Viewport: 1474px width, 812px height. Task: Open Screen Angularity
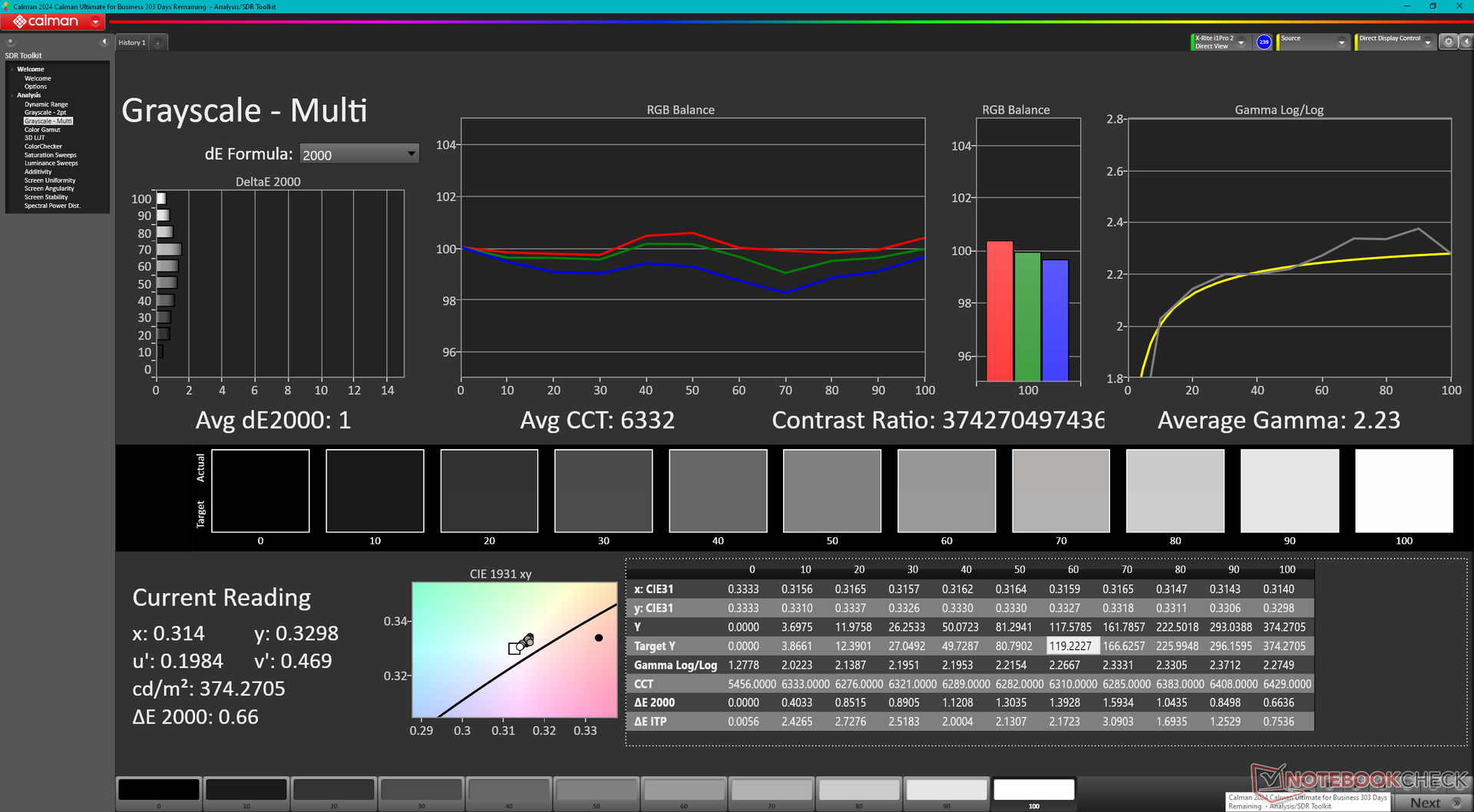point(49,189)
